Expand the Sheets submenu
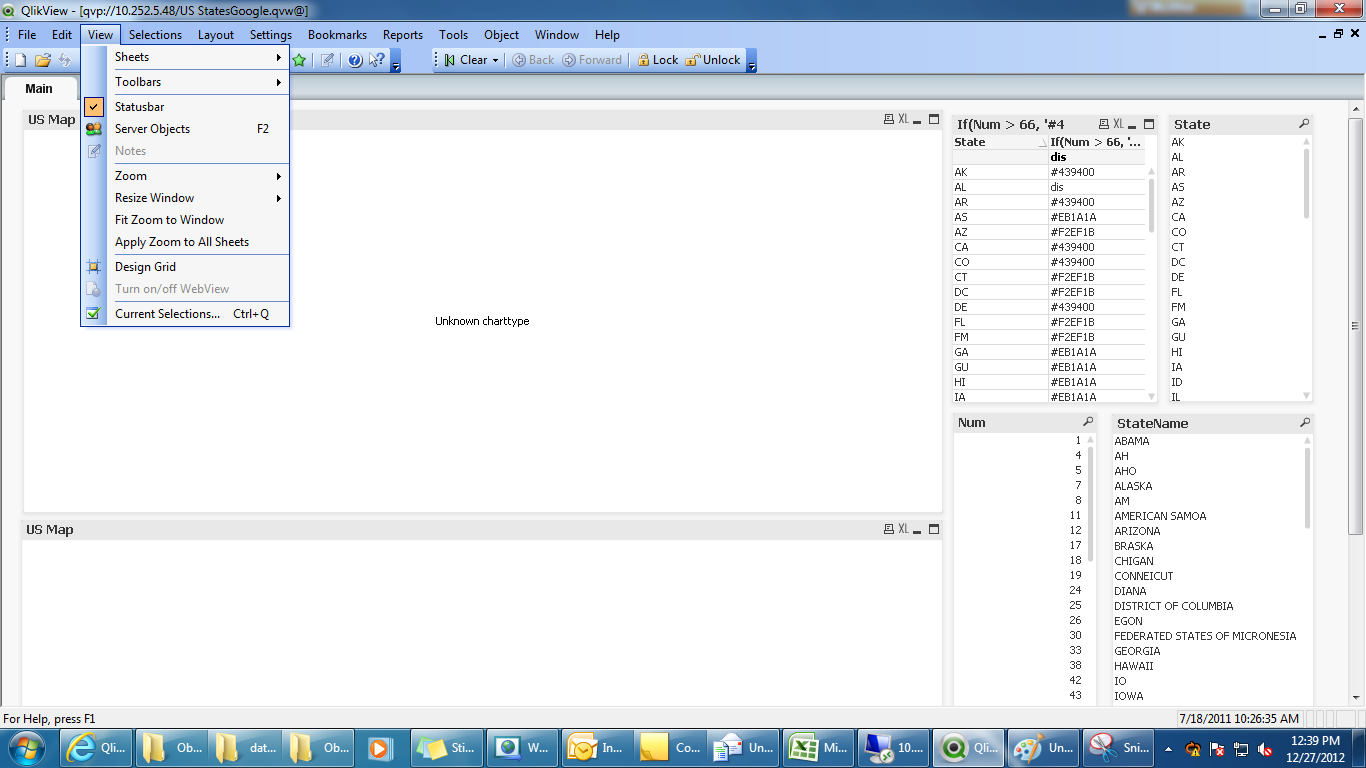 (185, 57)
